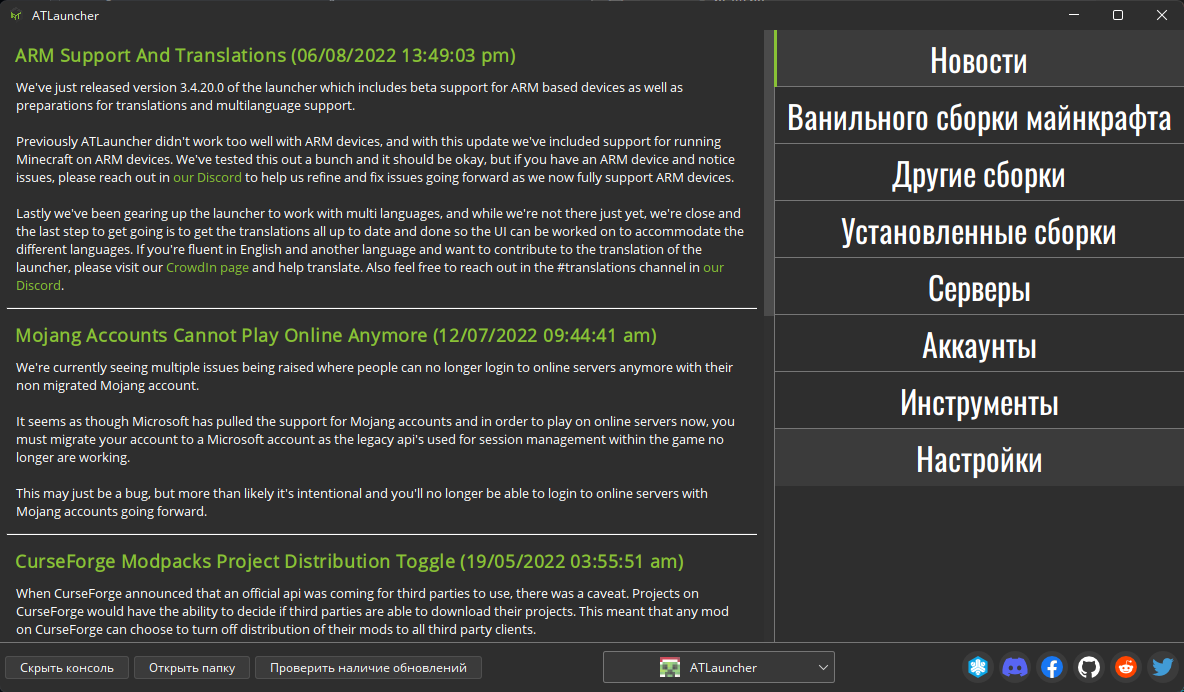This screenshot has width=1184, height=692.
Task: Open the Другие сборки tab
Action: pyautogui.click(x=978, y=173)
